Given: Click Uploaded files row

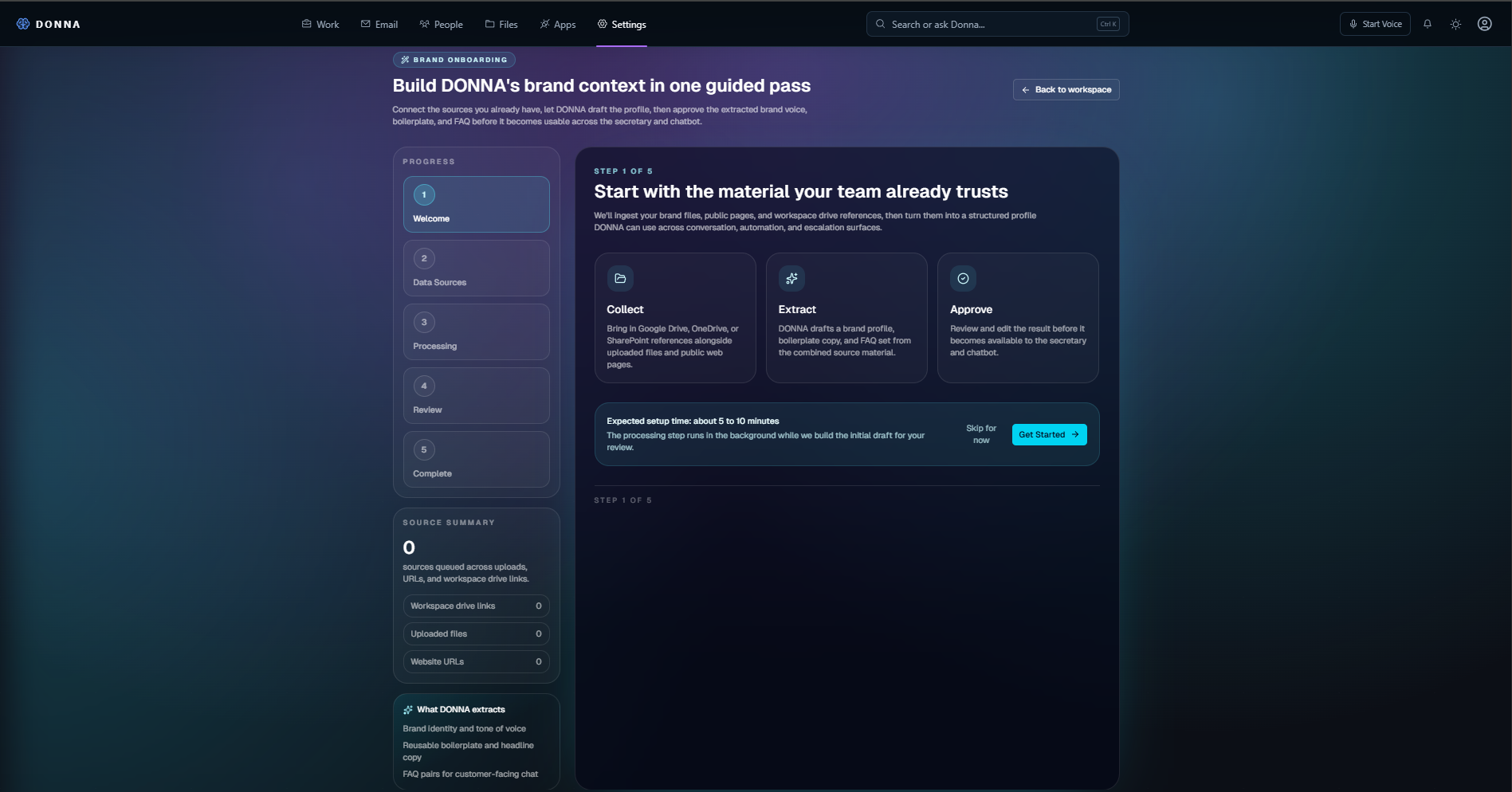Looking at the screenshot, I should coord(476,633).
